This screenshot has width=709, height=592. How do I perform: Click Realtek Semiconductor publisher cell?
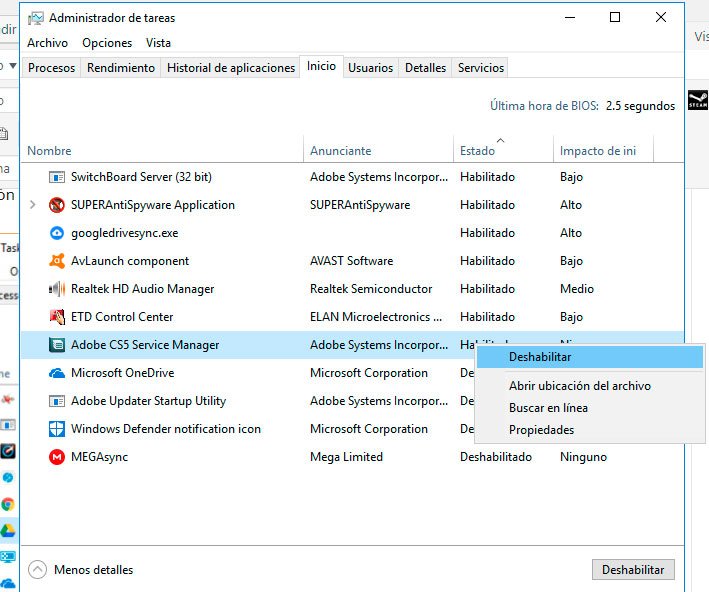click(x=371, y=289)
